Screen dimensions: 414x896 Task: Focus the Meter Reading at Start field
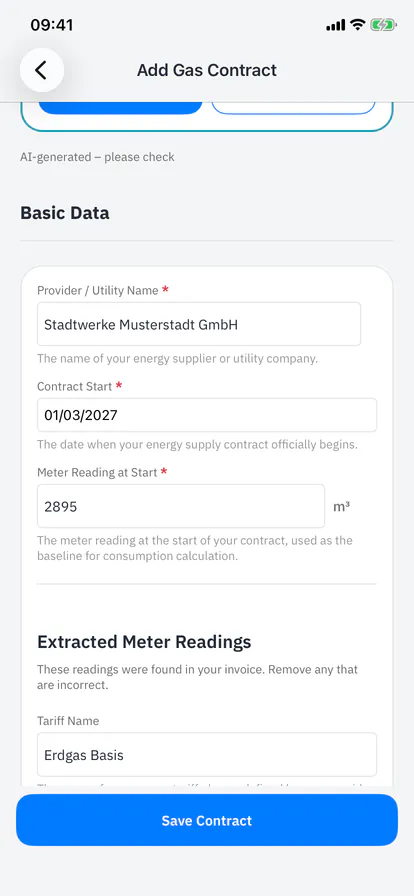pos(181,506)
